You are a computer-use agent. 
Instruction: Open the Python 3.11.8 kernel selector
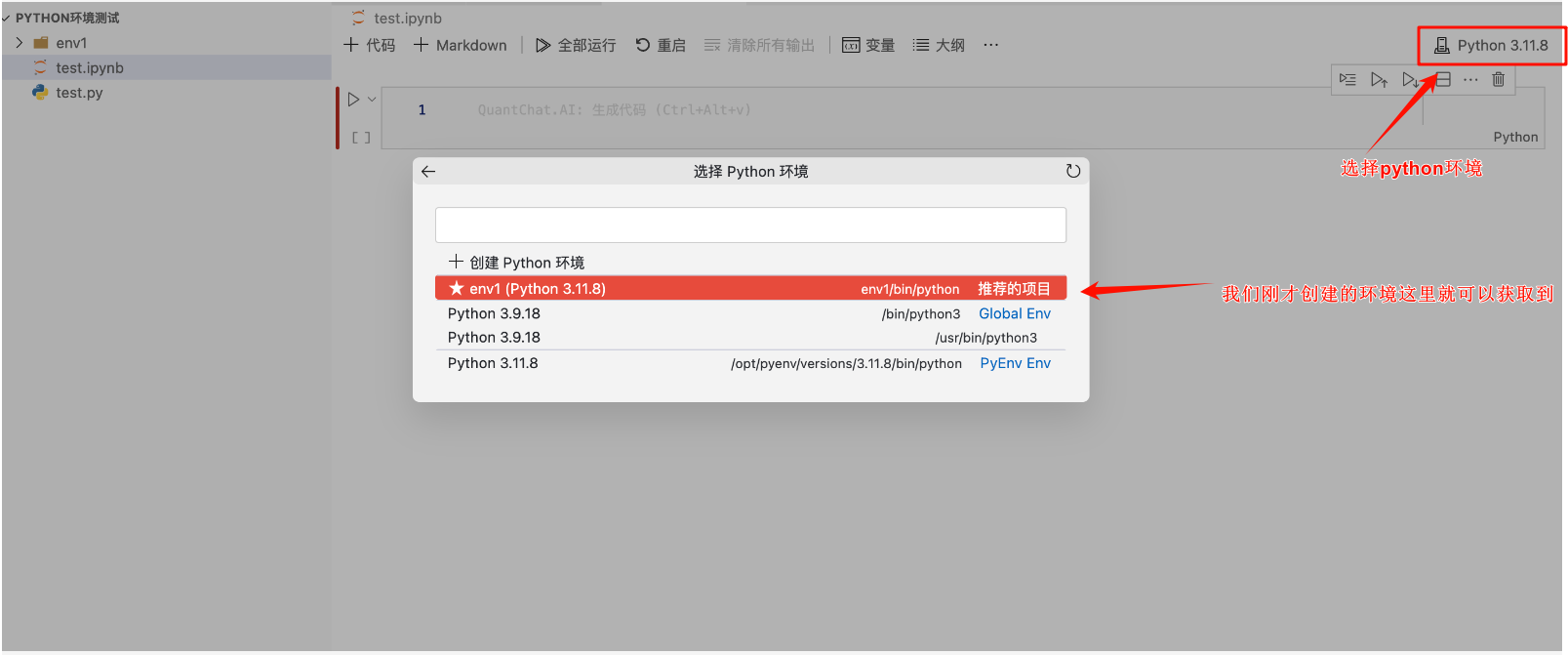(x=1491, y=46)
